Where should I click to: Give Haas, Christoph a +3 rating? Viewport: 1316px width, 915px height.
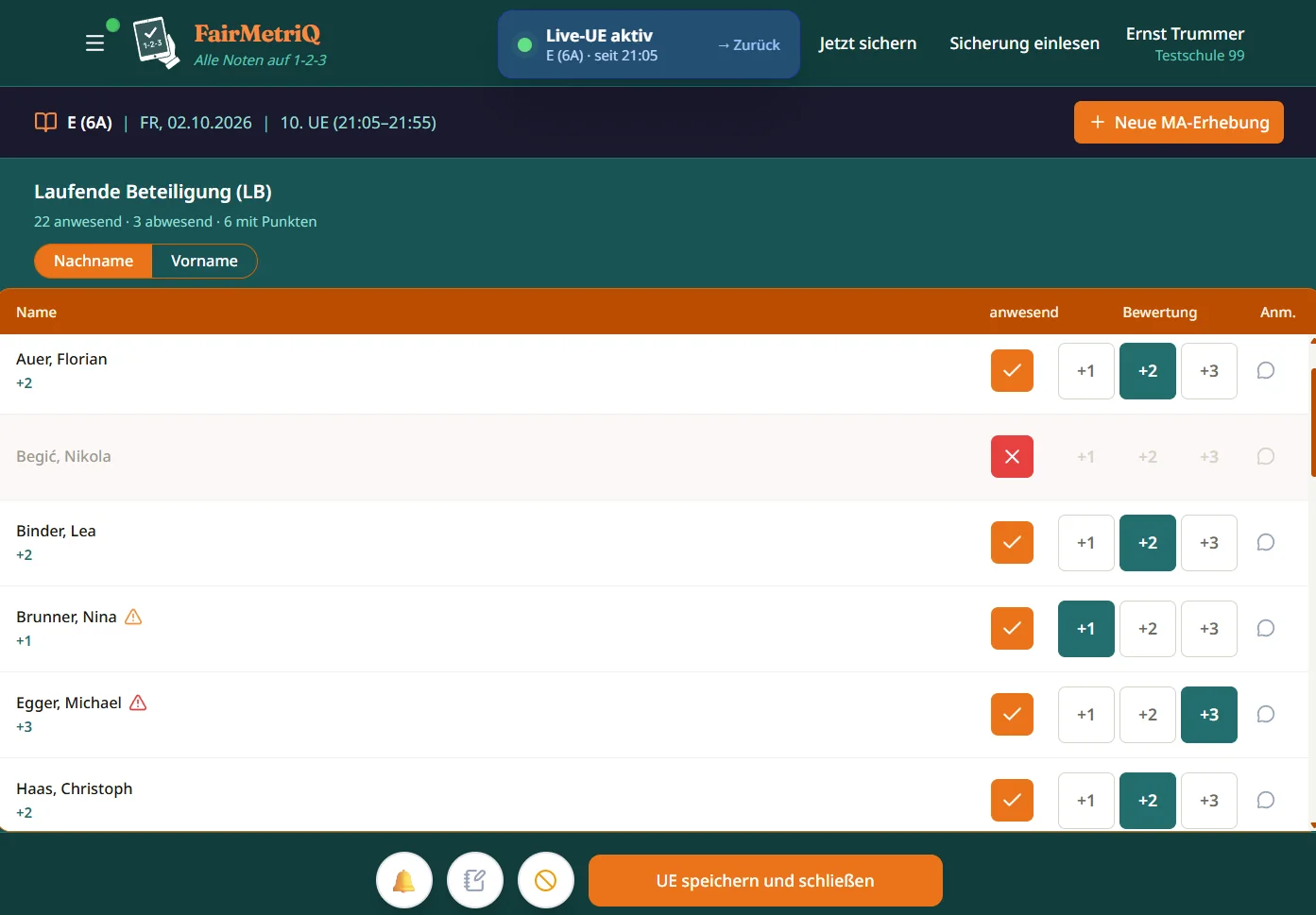[x=1209, y=800]
